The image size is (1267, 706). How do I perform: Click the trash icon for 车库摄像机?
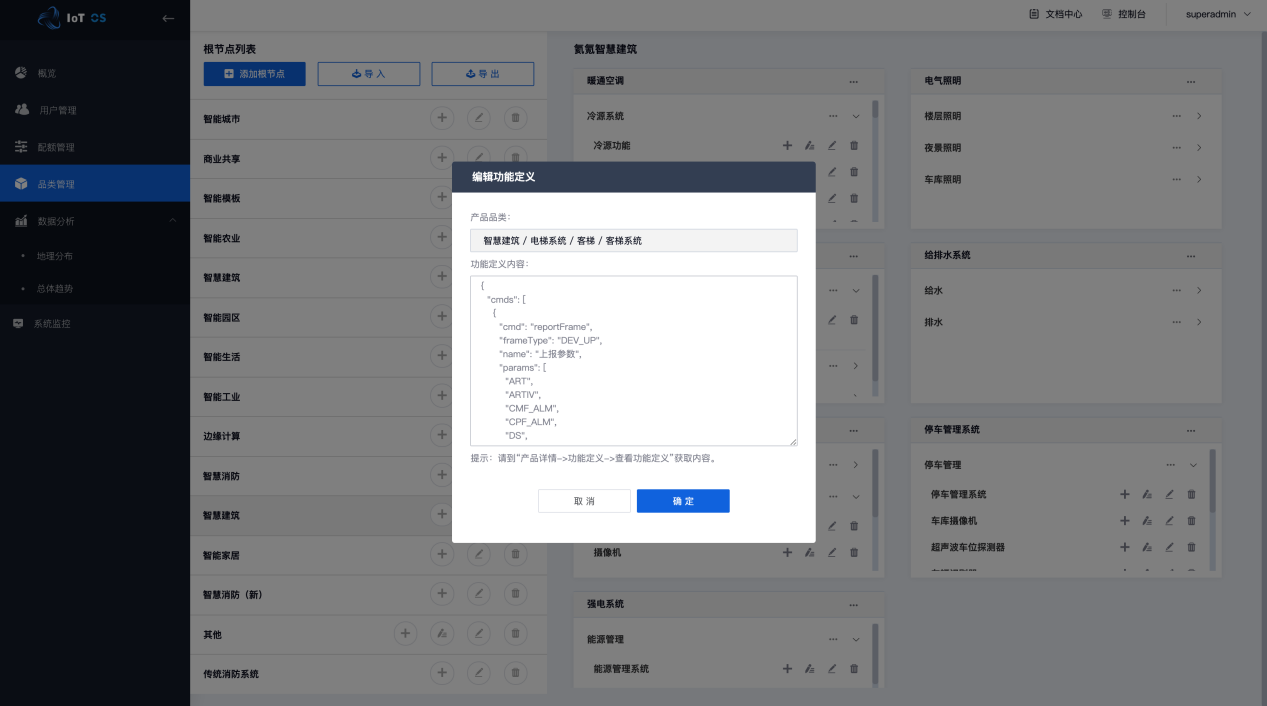(x=1191, y=521)
